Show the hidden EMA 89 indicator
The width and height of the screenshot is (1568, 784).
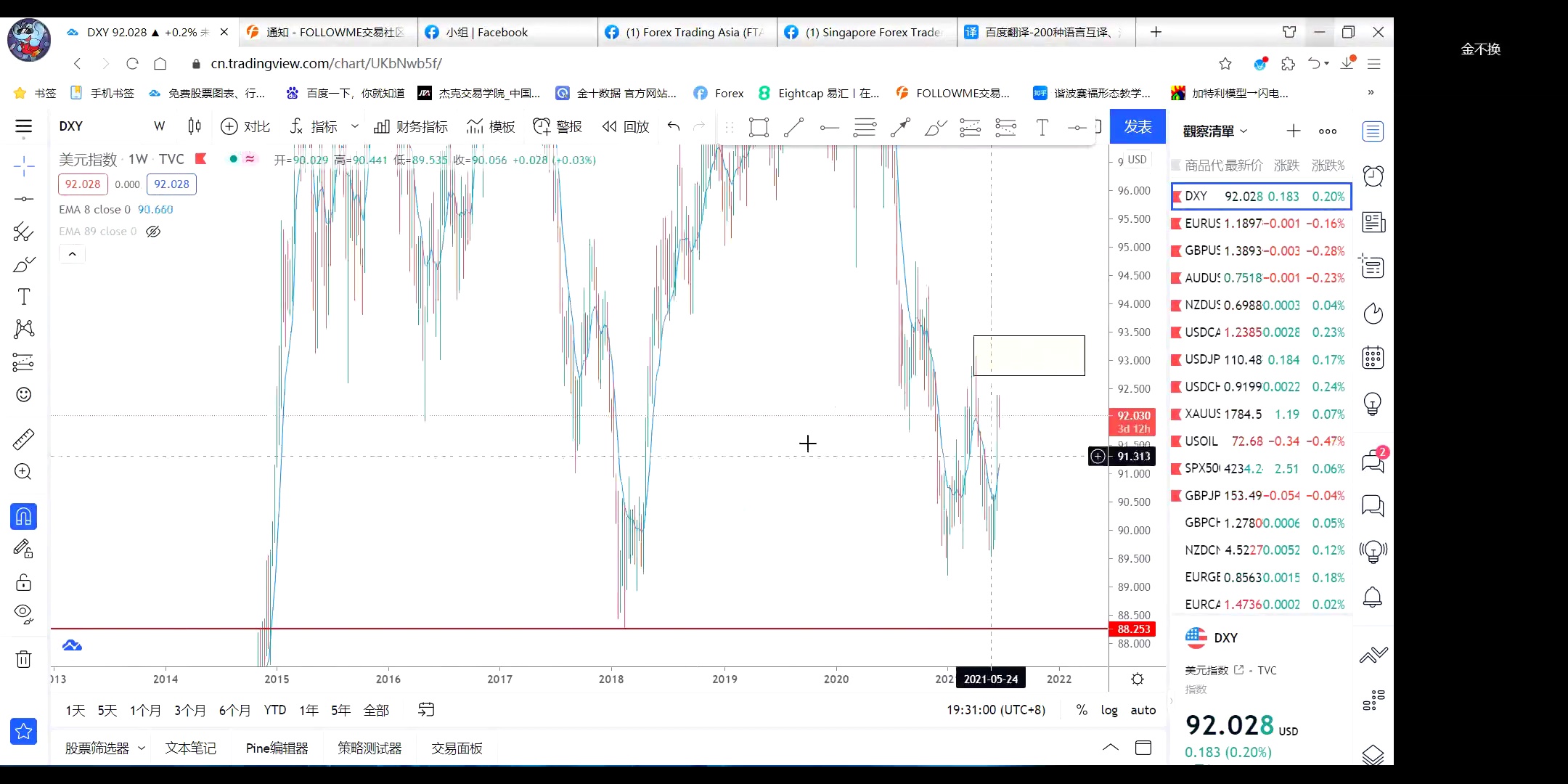coord(153,232)
